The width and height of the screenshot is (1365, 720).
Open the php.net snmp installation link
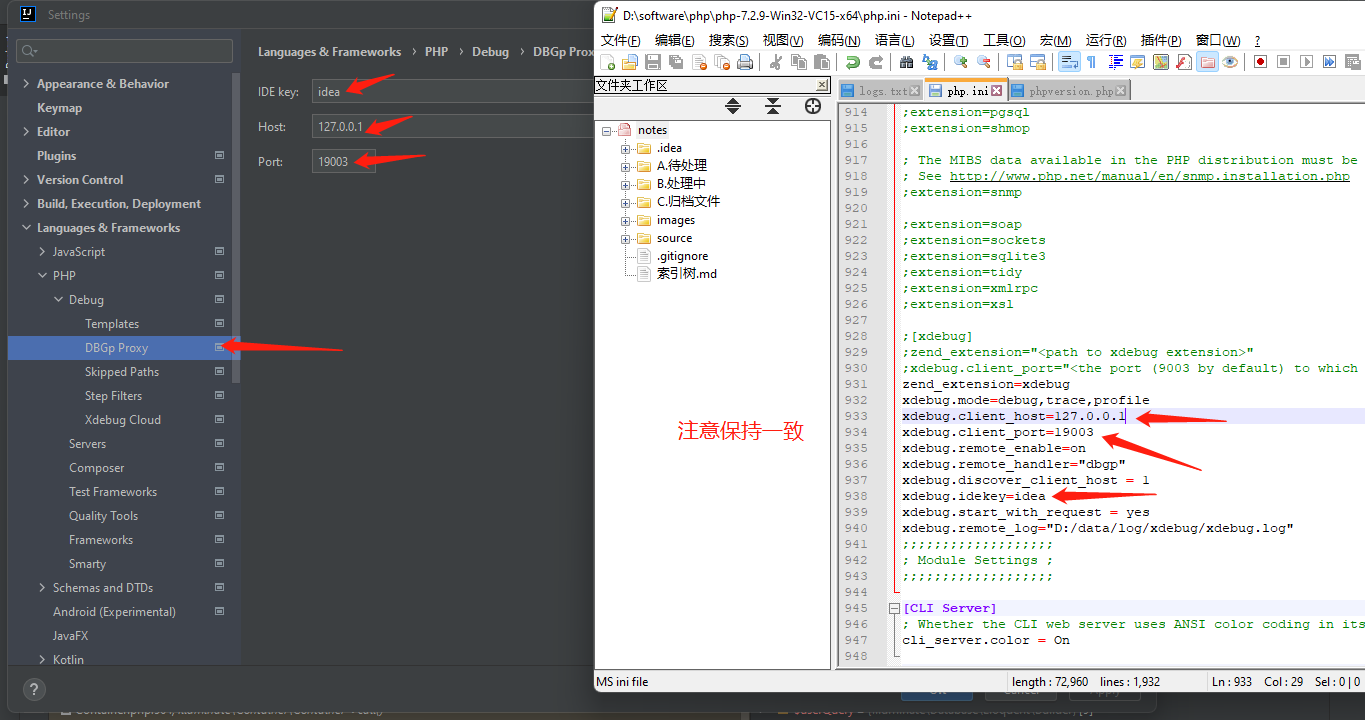[1149, 176]
